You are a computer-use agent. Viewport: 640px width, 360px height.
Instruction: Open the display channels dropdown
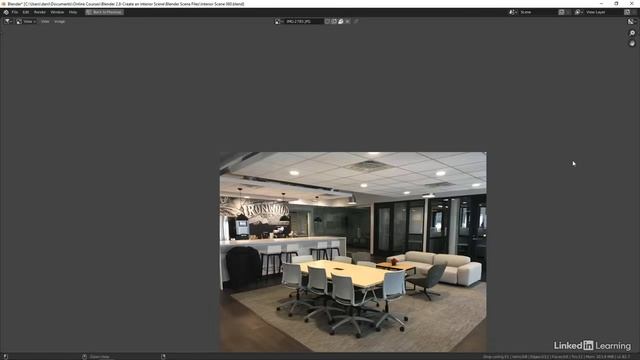[x=632, y=21]
